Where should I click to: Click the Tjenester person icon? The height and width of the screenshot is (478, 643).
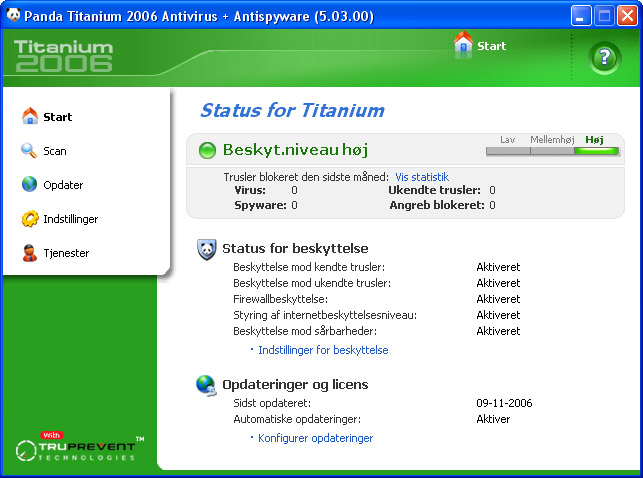[x=29, y=253]
